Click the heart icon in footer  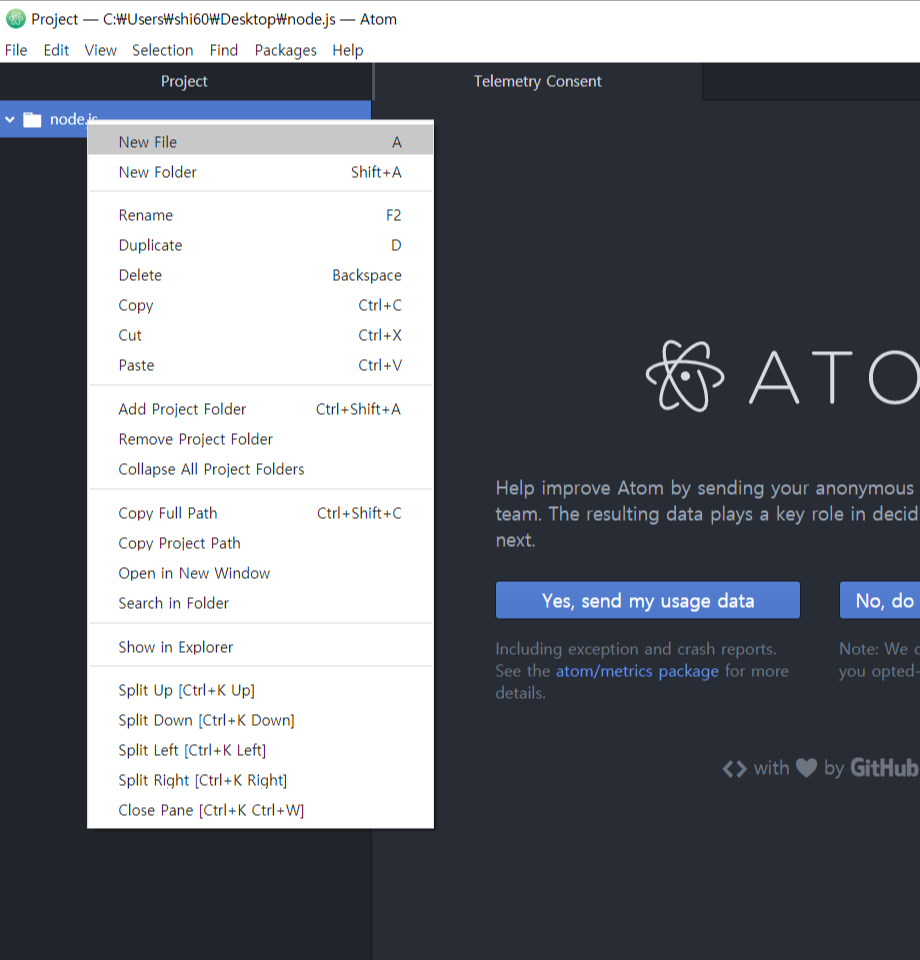tap(806, 768)
